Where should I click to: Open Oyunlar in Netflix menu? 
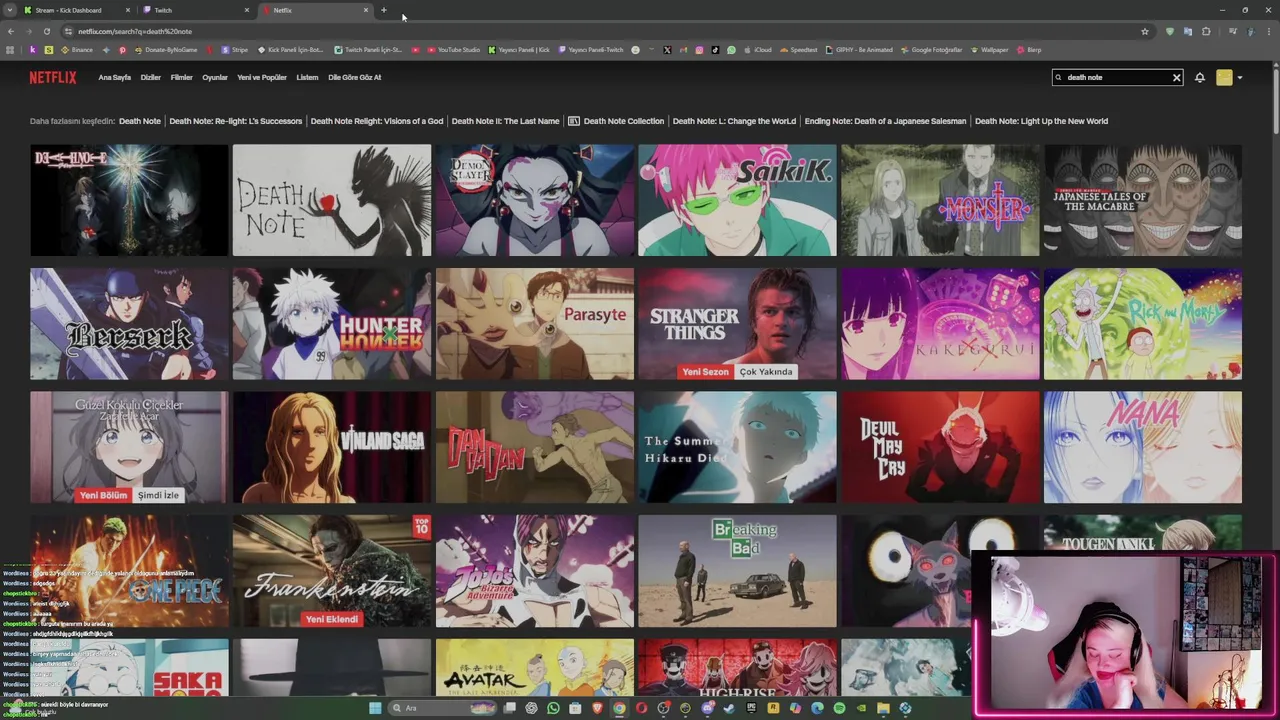(215, 77)
